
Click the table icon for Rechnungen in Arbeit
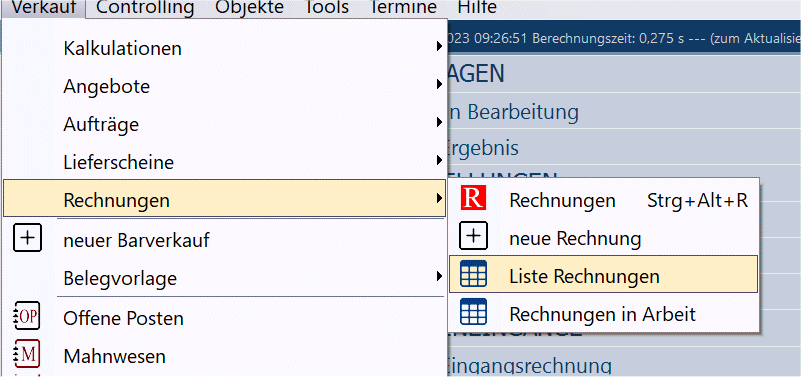[x=473, y=312]
